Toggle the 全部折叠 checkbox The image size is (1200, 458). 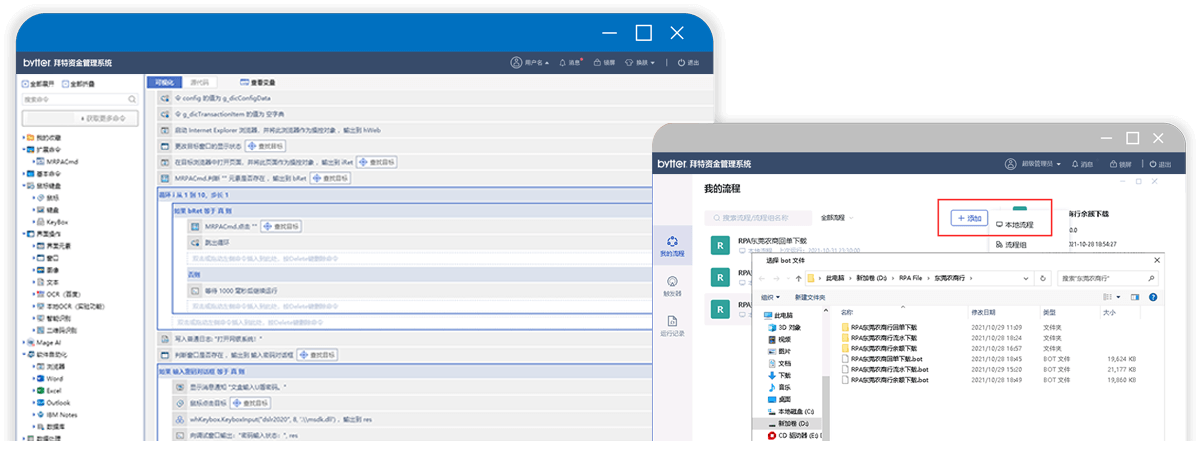click(68, 83)
